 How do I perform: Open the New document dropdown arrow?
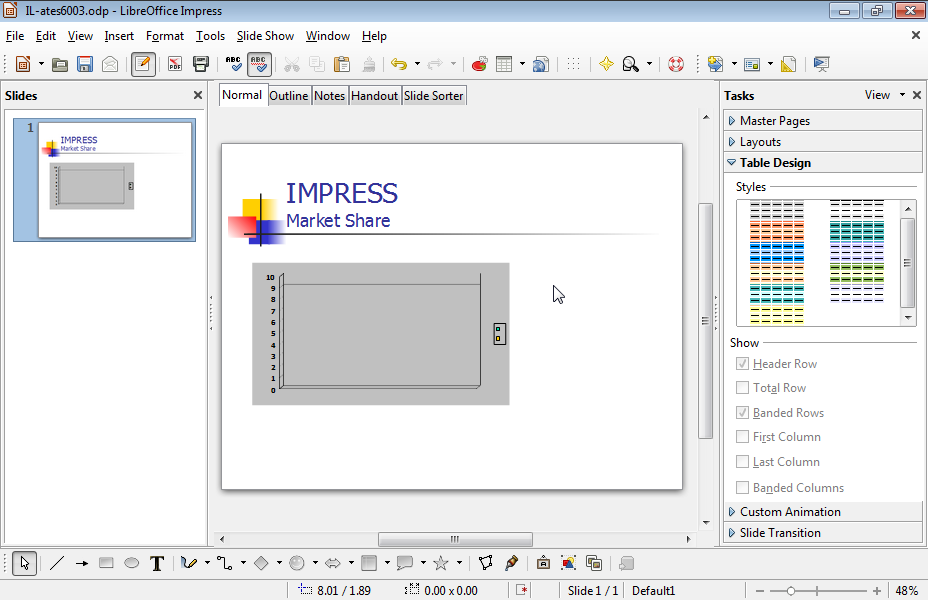pos(41,63)
